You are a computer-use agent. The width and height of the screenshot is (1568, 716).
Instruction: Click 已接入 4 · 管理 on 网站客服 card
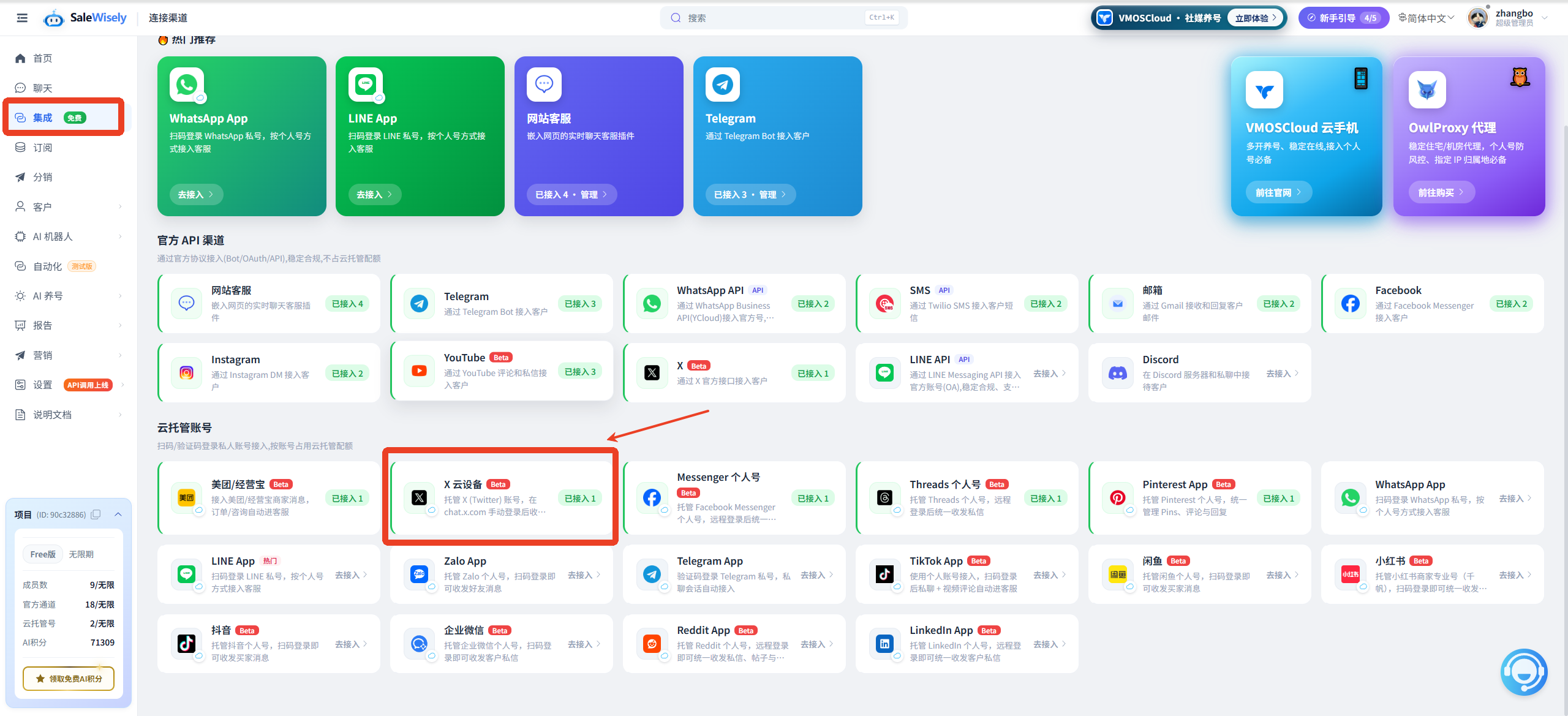571,194
